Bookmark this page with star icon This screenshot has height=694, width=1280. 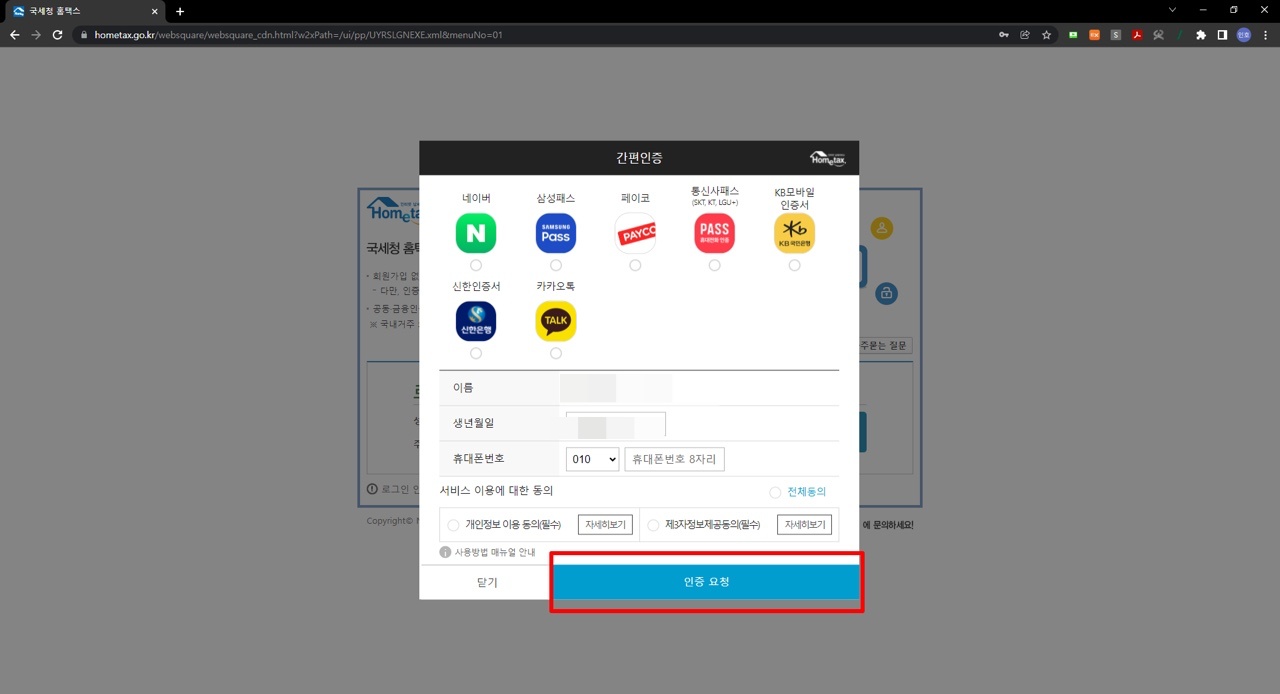(1047, 34)
